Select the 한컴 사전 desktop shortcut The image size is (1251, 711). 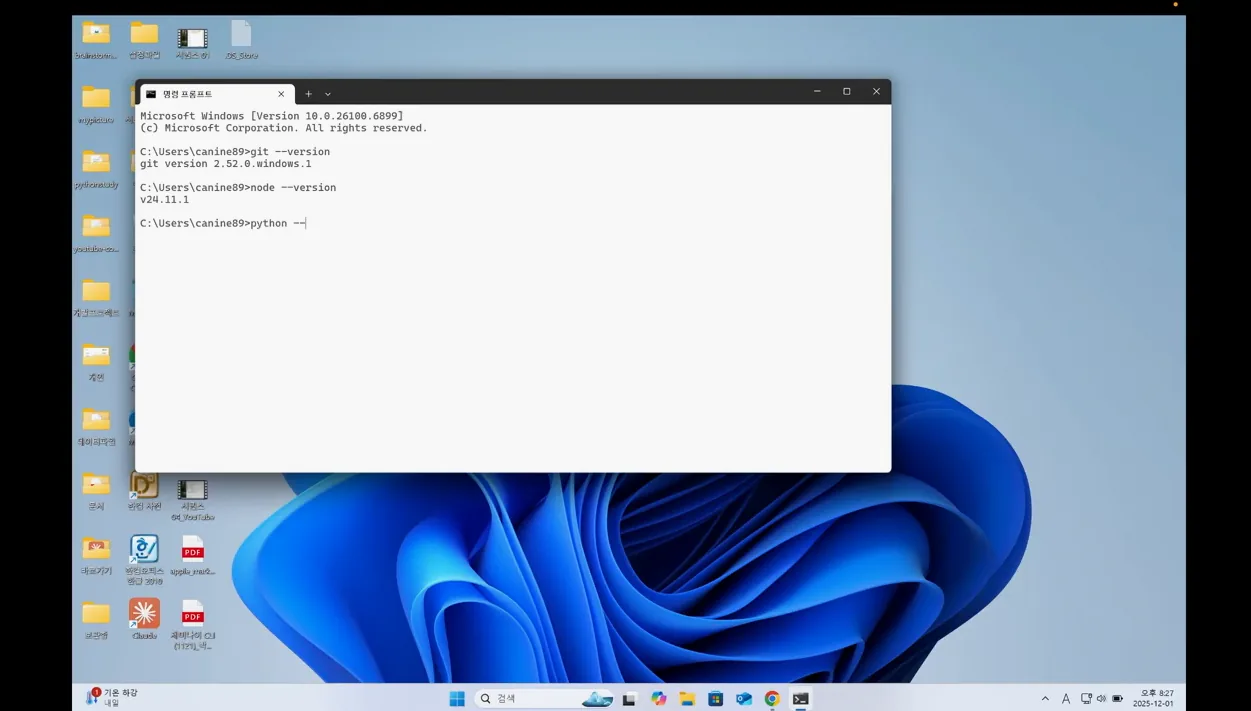(x=144, y=490)
